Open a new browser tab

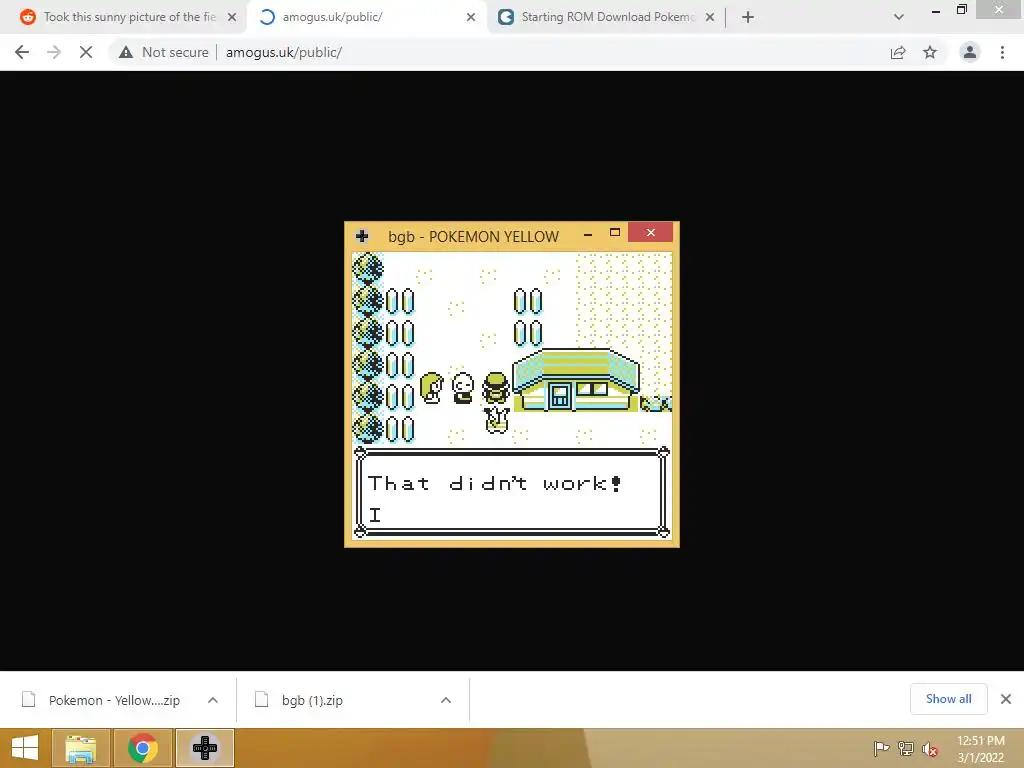pyautogui.click(x=748, y=18)
